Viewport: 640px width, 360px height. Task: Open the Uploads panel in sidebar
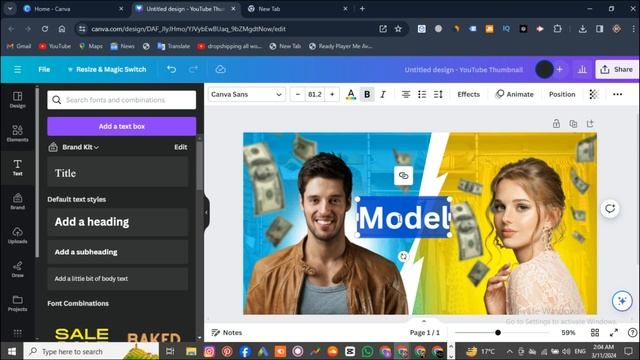(17, 235)
